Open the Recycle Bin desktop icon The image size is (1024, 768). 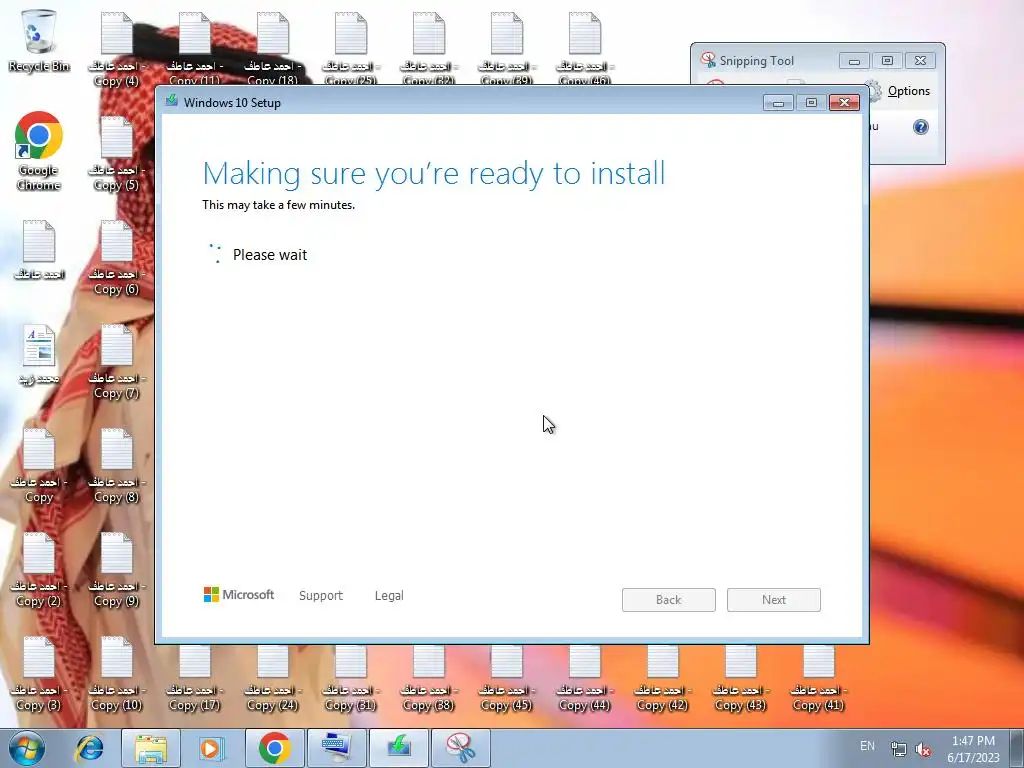[39, 40]
